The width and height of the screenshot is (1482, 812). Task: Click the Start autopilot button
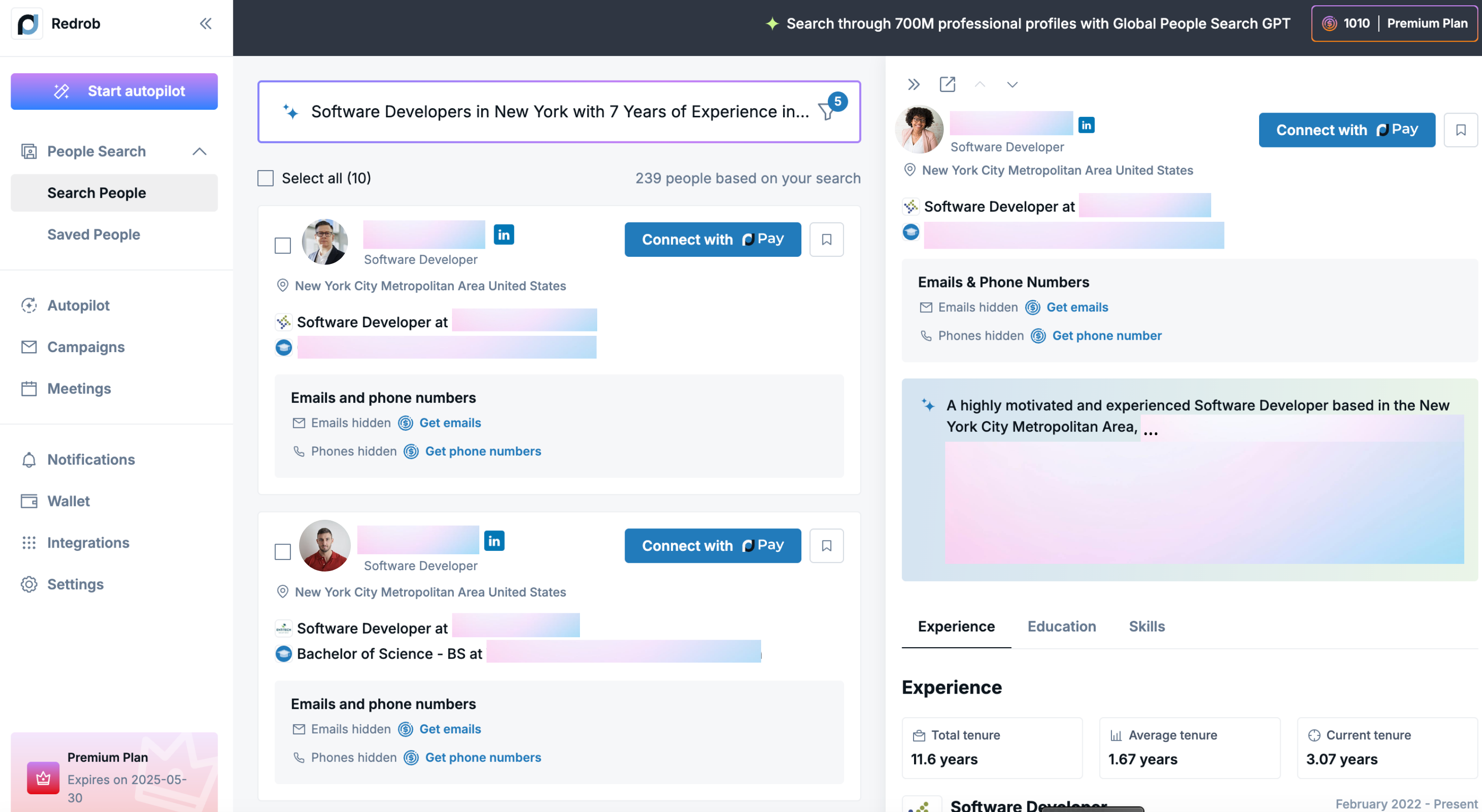114,91
